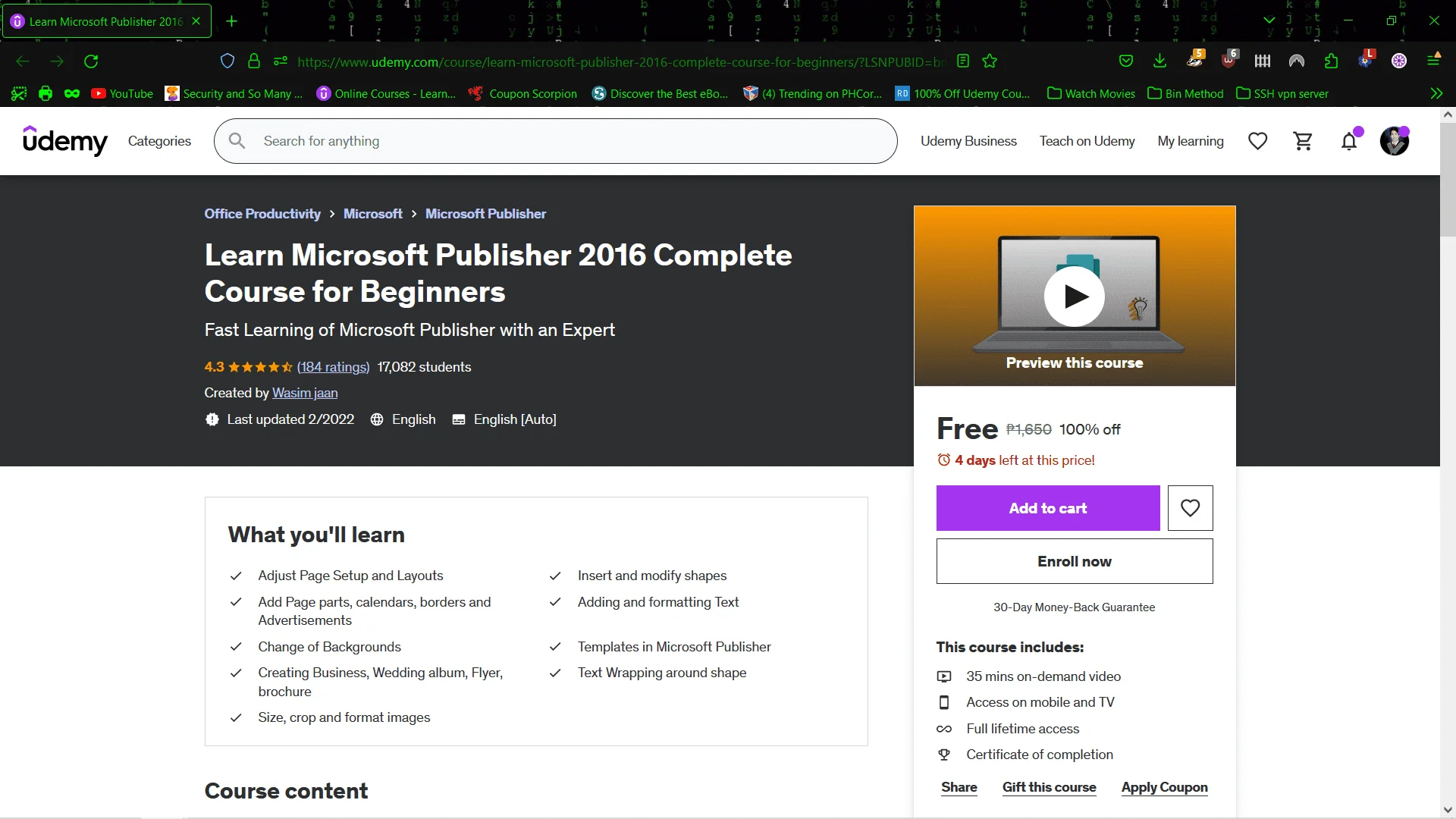Click Gift this course
The image size is (1456, 819).
(1049, 787)
